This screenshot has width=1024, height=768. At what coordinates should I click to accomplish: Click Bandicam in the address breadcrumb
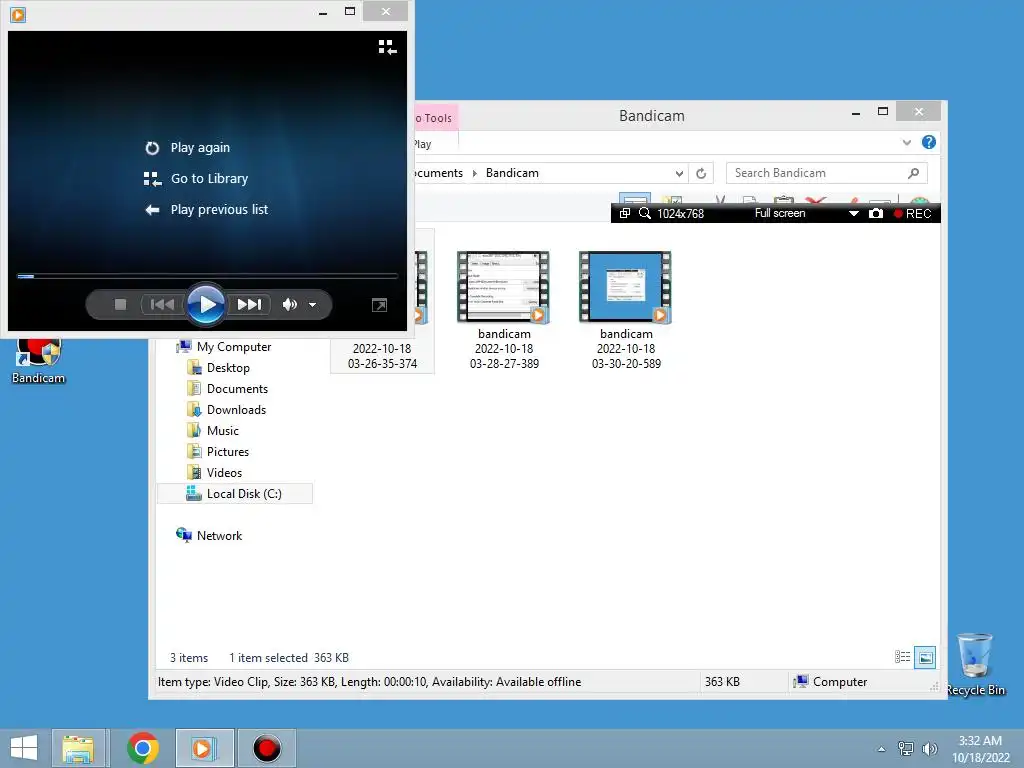[x=512, y=173]
